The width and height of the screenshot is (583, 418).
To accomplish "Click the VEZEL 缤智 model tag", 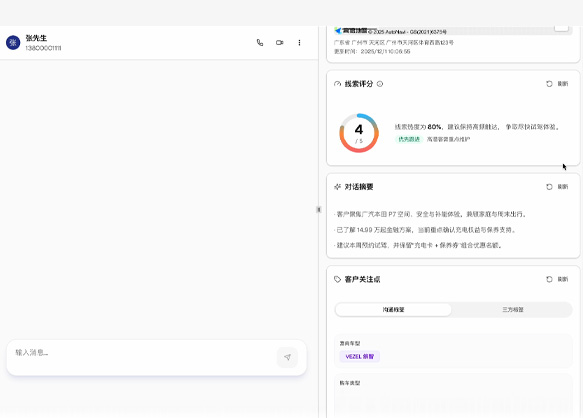I will click(360, 357).
